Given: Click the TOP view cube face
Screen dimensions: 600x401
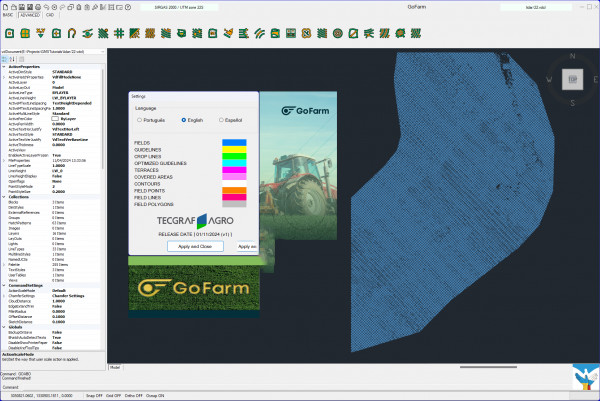Looking at the screenshot, I should [x=572, y=80].
